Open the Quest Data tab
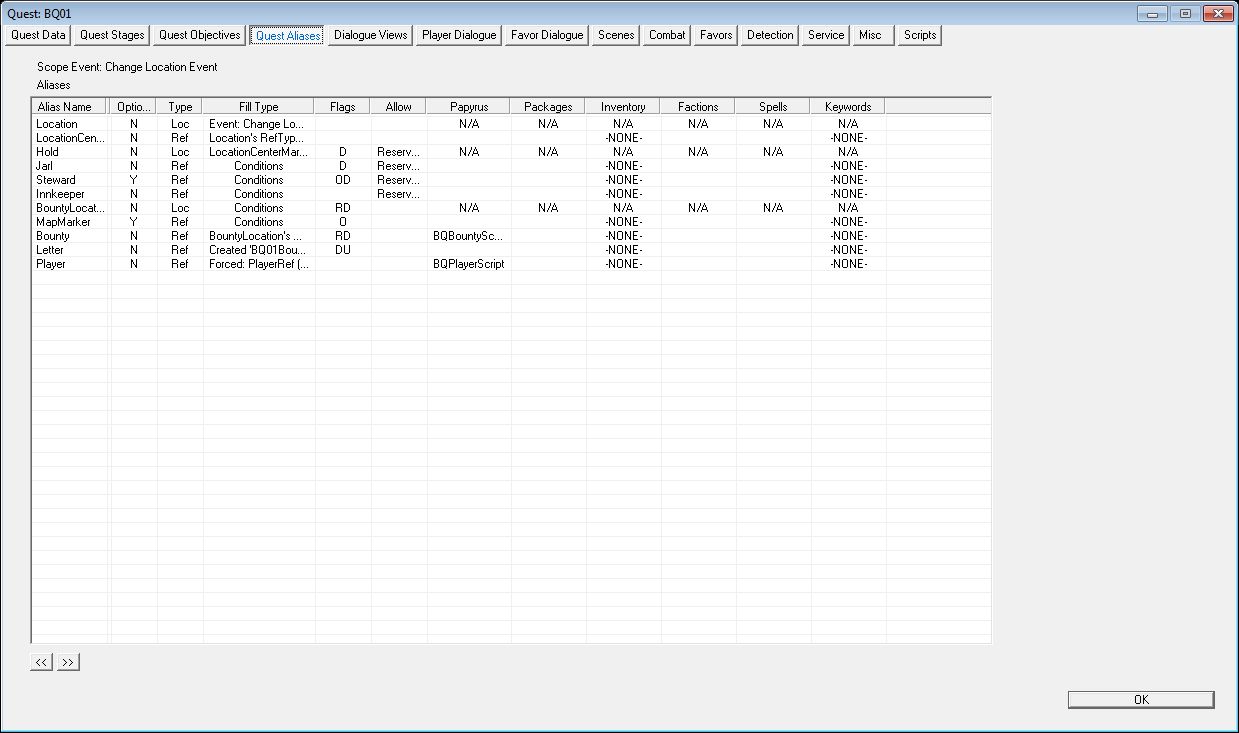This screenshot has width=1239, height=733. tap(38, 35)
